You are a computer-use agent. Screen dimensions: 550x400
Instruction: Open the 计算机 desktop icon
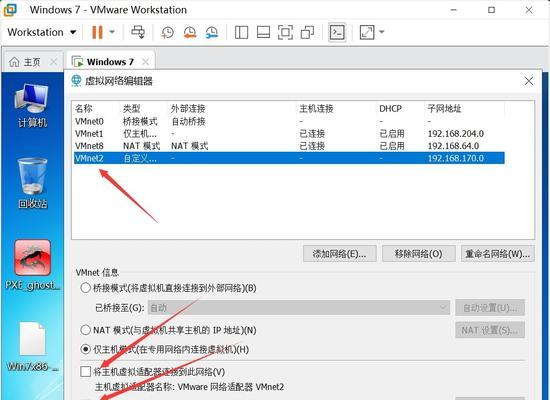pyautogui.click(x=32, y=106)
